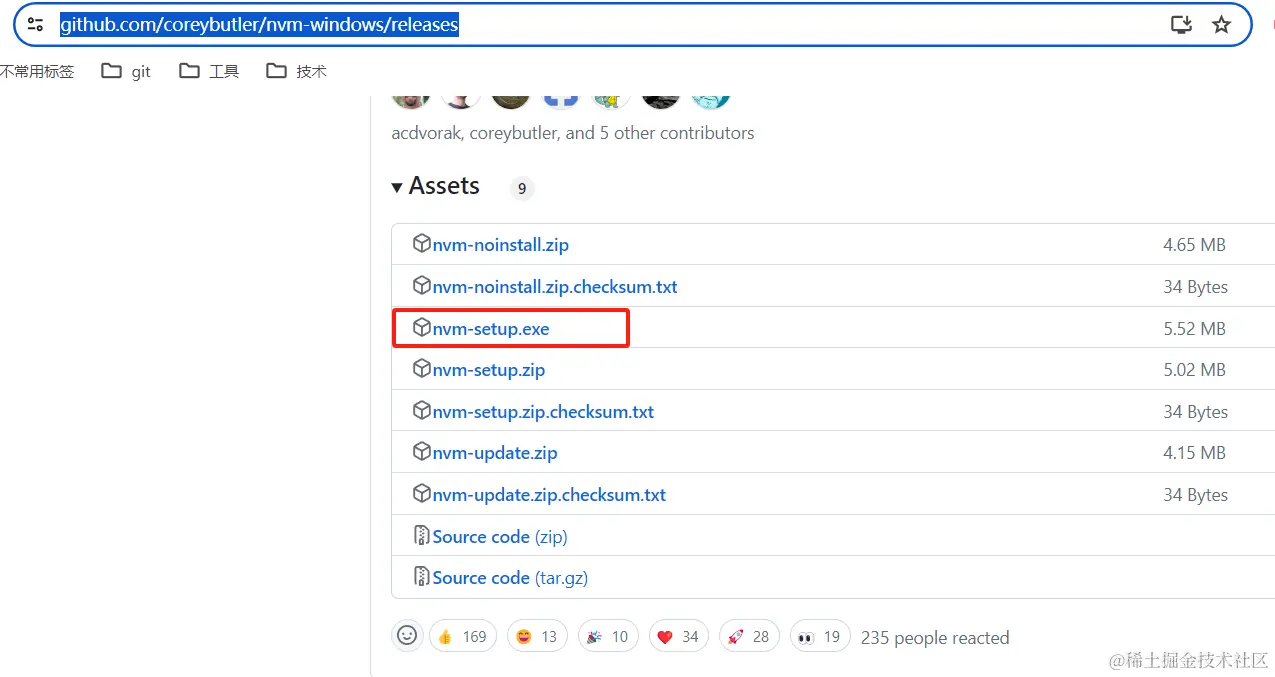Open the git bookmarks folder

[x=126, y=71]
